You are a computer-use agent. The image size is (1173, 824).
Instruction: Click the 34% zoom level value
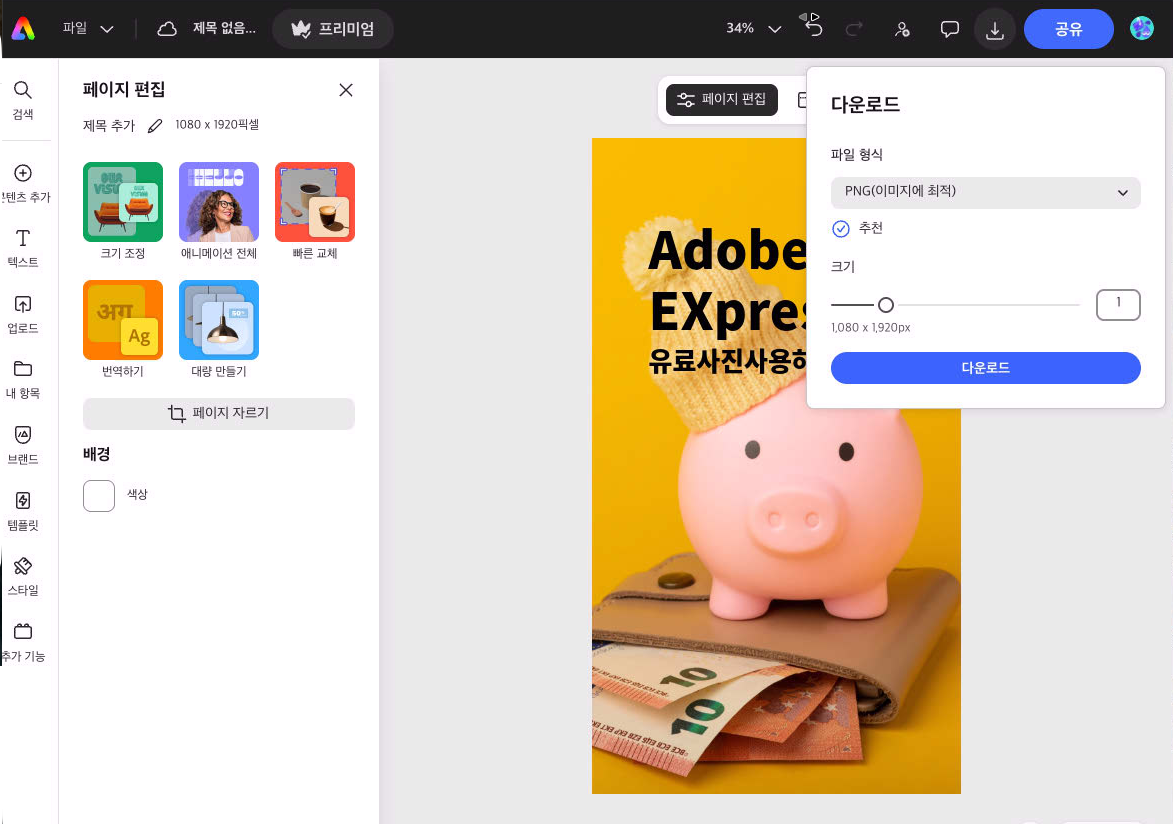(740, 28)
